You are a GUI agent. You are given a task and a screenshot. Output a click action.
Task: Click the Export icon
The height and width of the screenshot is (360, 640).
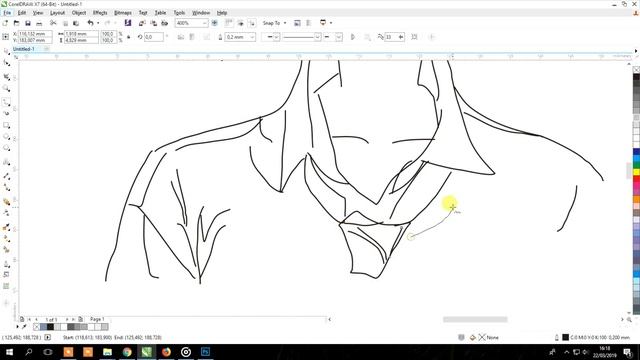153,23
